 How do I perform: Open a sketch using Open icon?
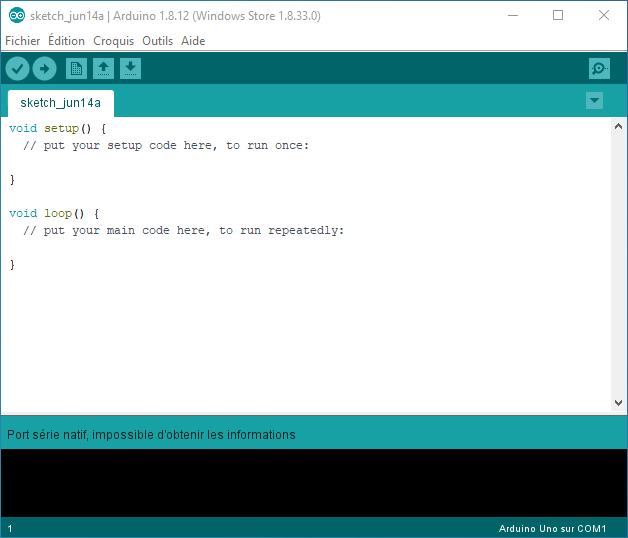coord(103,68)
